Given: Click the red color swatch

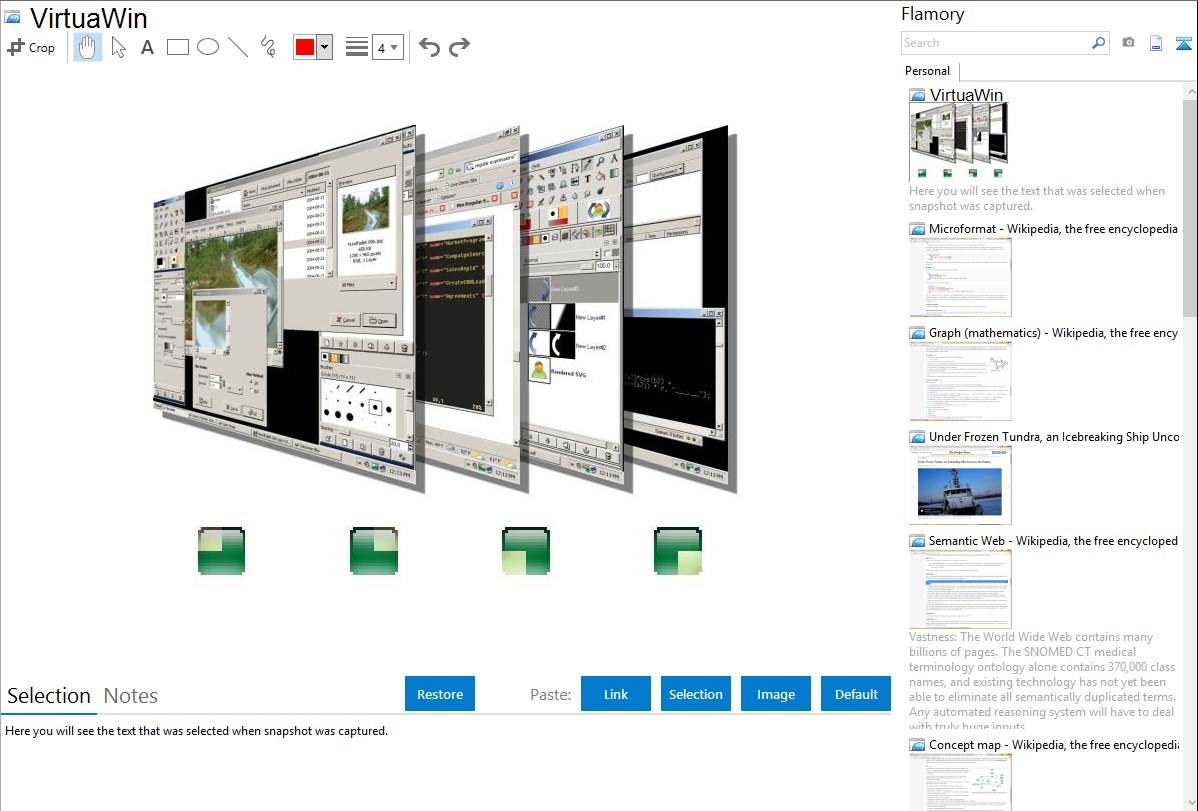Looking at the screenshot, I should pos(305,47).
